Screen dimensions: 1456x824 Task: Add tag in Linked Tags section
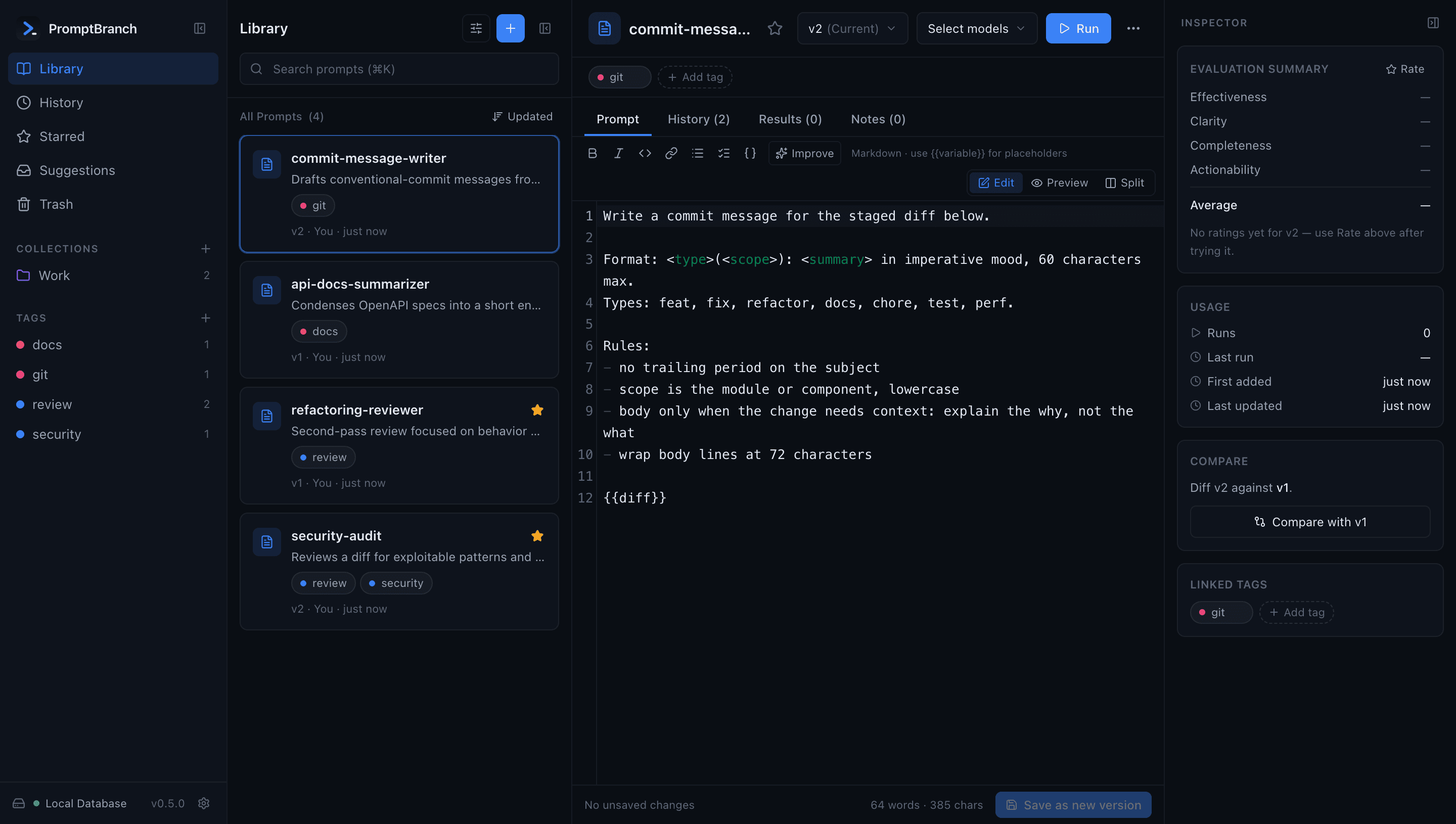pos(1296,612)
